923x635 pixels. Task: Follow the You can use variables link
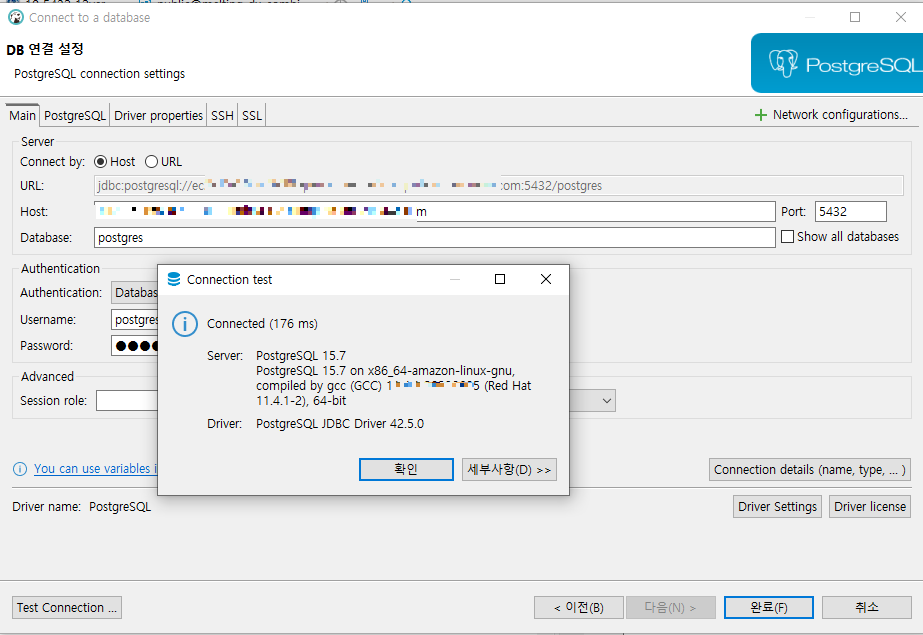[95, 469]
